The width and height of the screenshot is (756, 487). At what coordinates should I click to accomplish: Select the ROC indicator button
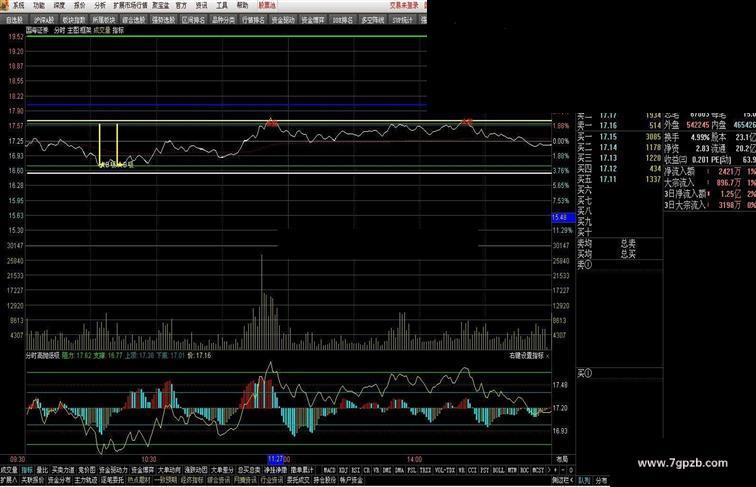click(x=525, y=470)
